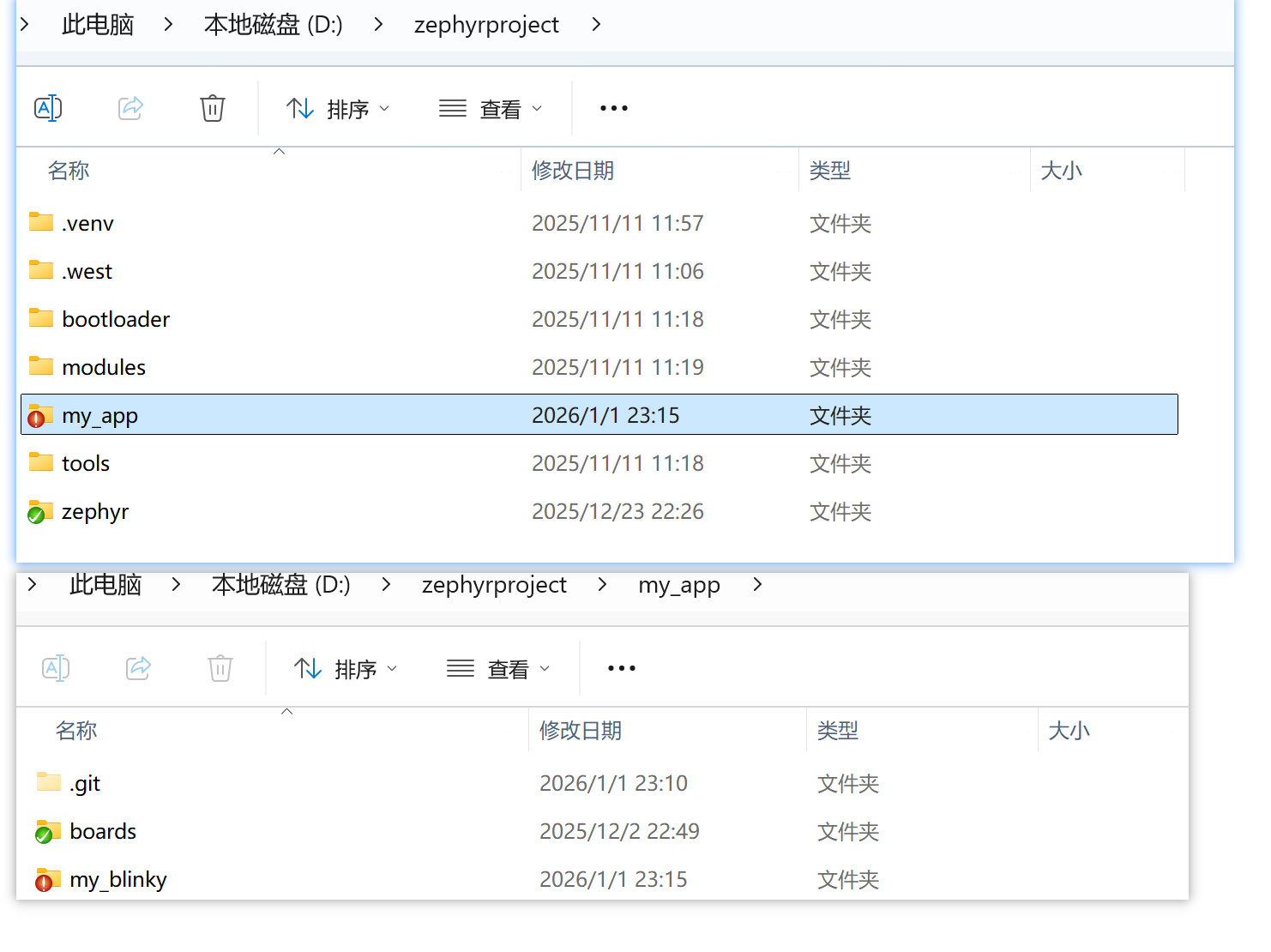Click the share icon in upper toolbar

tap(130, 108)
